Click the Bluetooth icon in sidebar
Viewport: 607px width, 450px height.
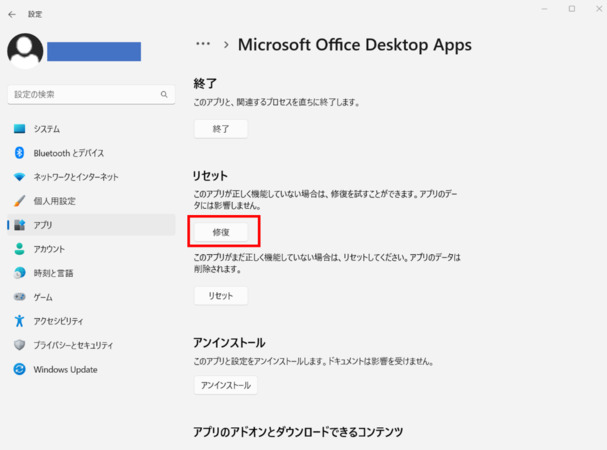pos(19,153)
